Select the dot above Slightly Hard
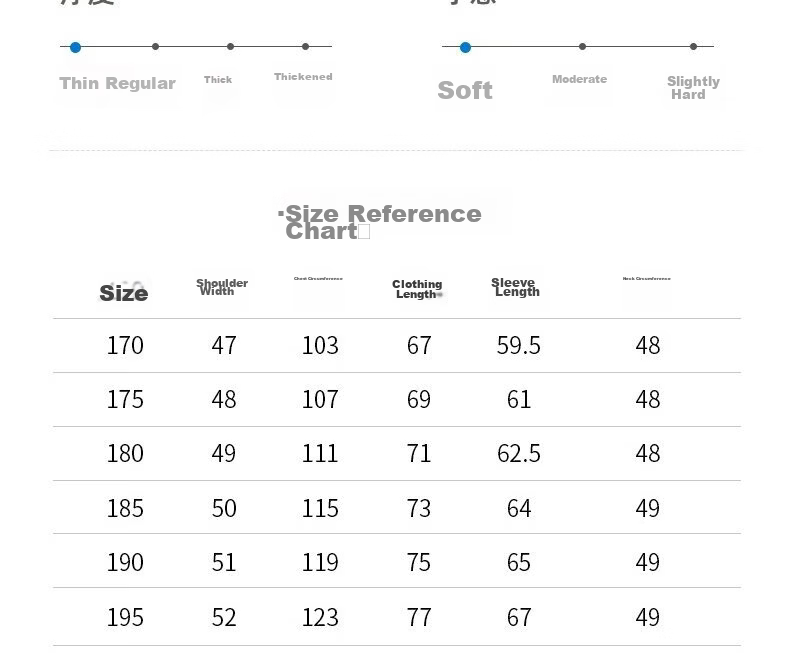Viewport: 790px width, 653px height. click(x=694, y=46)
